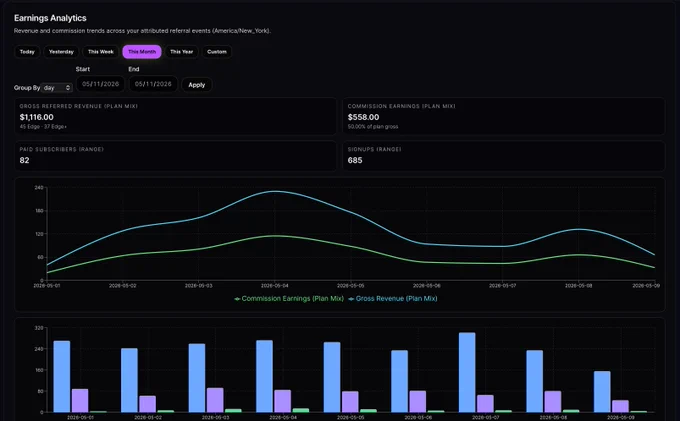Apply the selected date range
680x421 pixels.
[196, 85]
